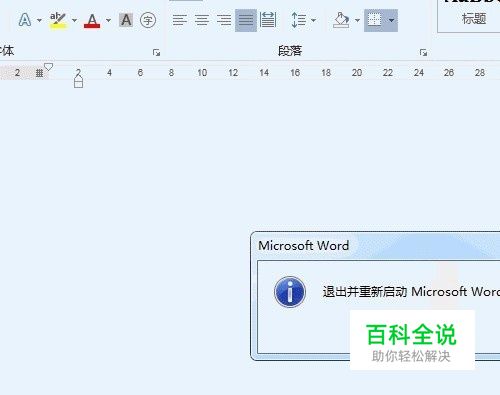Expand font color dropdown arrow
Screen dimensions: 500x395
(x=108, y=20)
